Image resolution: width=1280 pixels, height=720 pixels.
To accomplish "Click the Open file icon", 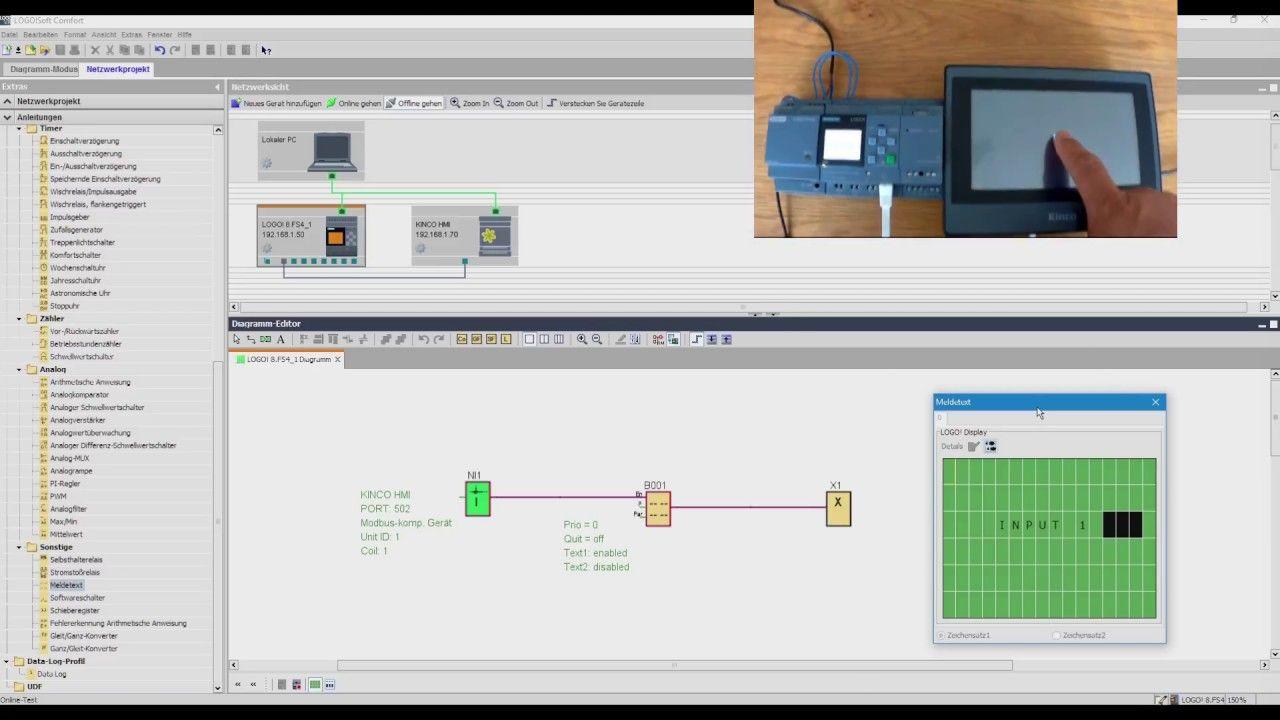I will [30, 50].
